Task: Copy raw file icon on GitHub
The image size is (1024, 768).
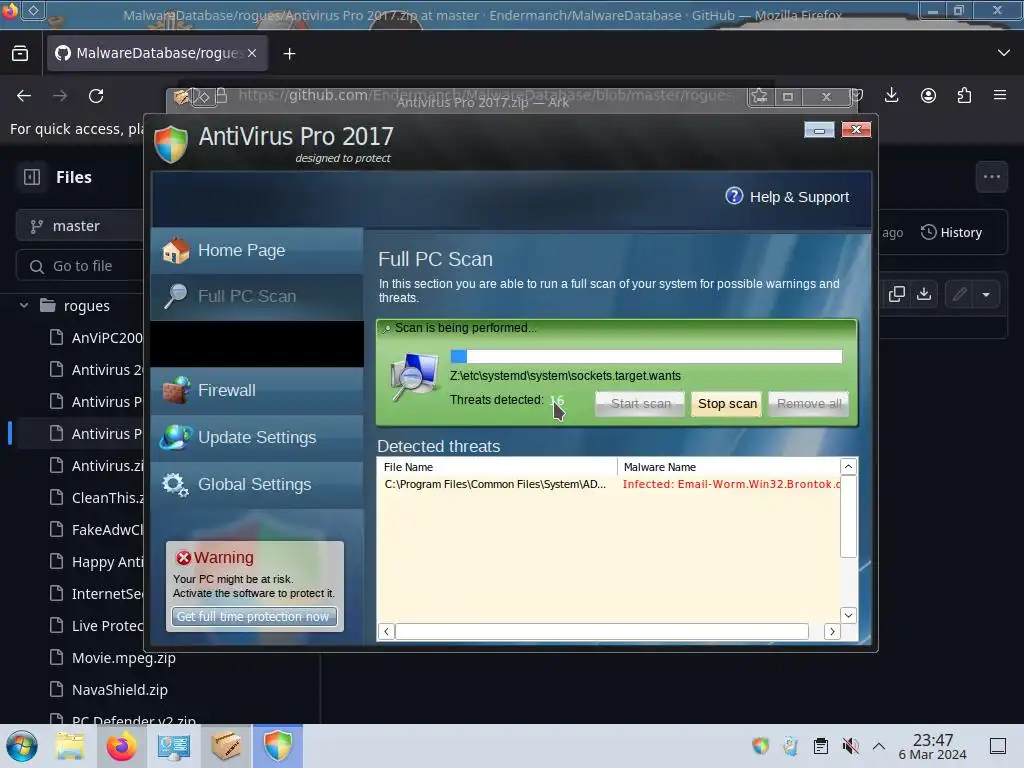Action: point(897,295)
